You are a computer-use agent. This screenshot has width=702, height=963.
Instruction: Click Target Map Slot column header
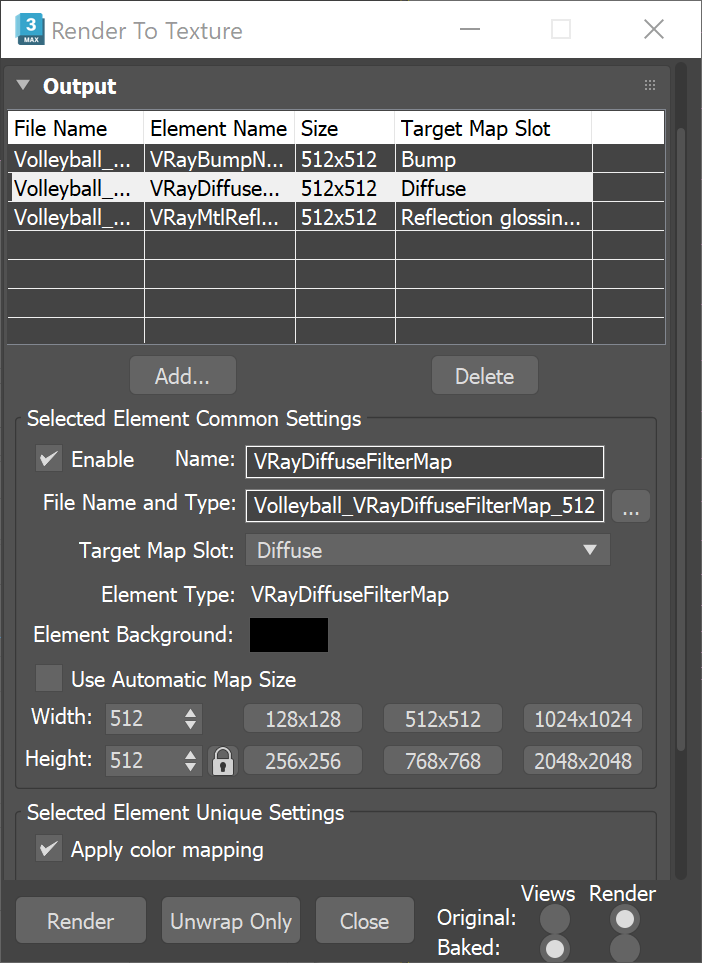493,128
